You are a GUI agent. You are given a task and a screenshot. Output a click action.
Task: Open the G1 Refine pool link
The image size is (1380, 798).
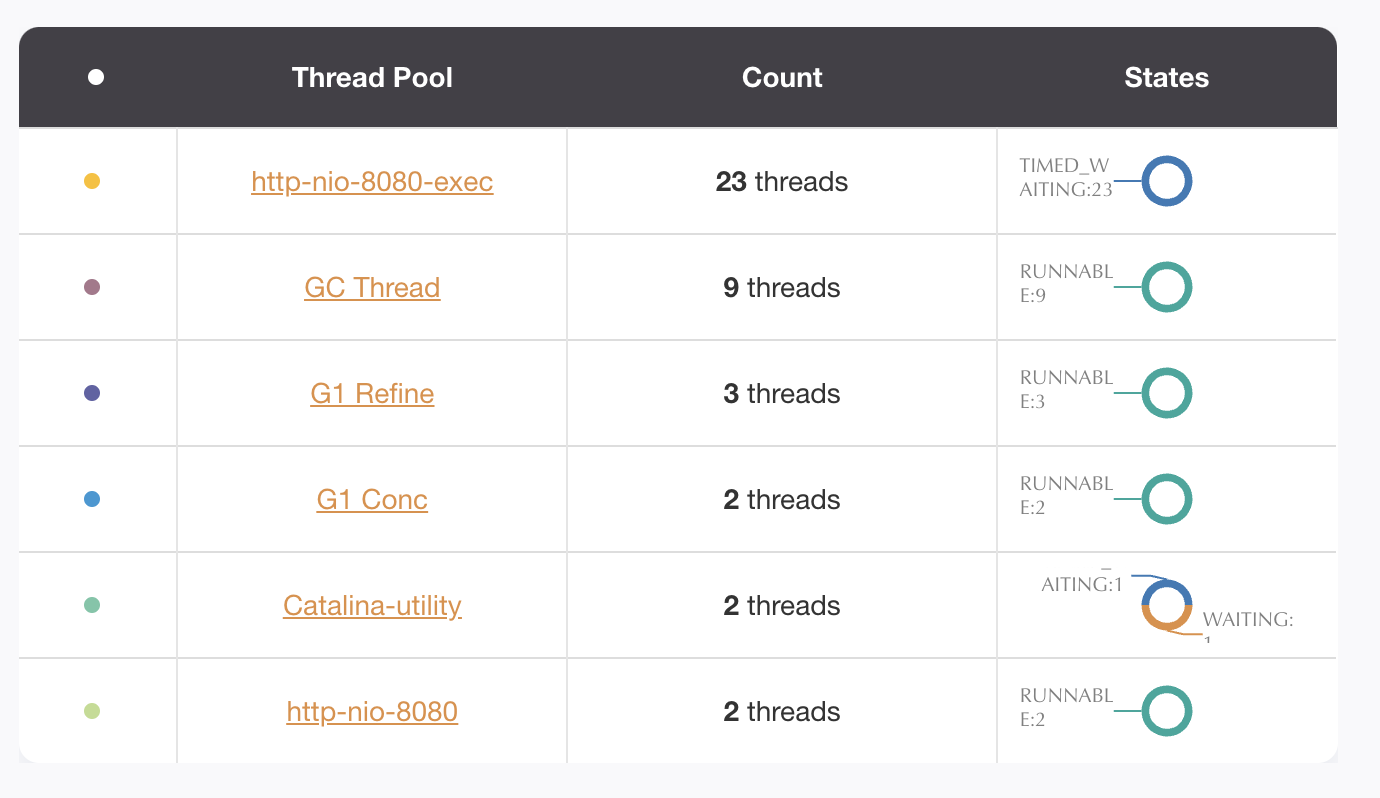(x=372, y=394)
